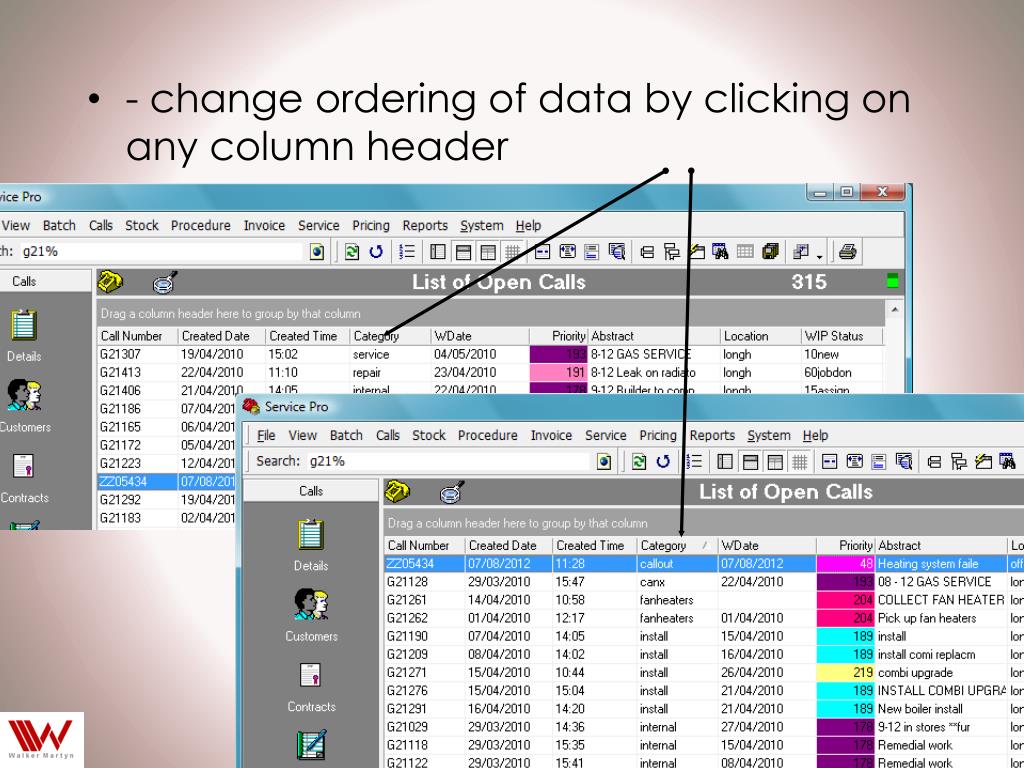The image size is (1024, 768).
Task: Click magenta priority 48 cell in front window
Action: (846, 564)
